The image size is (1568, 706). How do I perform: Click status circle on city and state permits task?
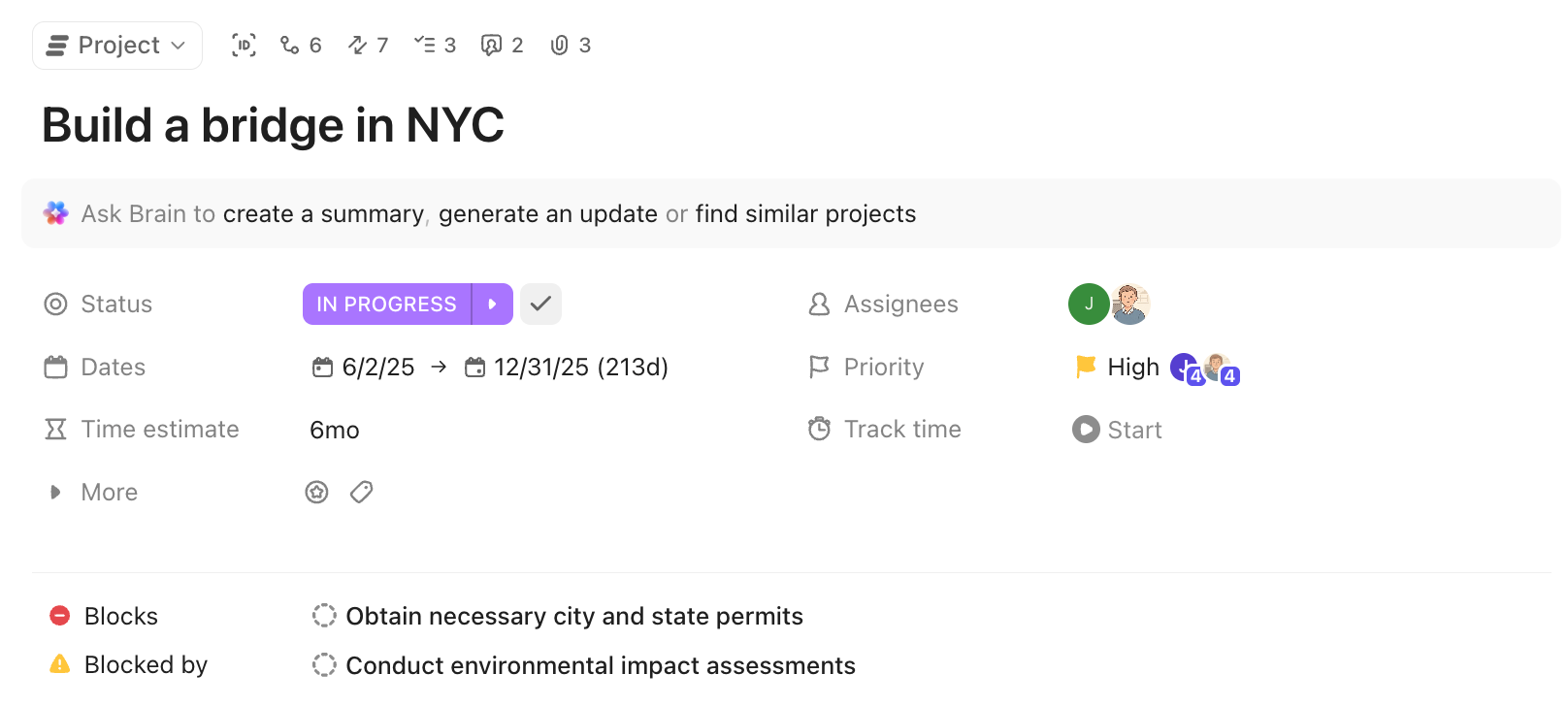pos(325,615)
